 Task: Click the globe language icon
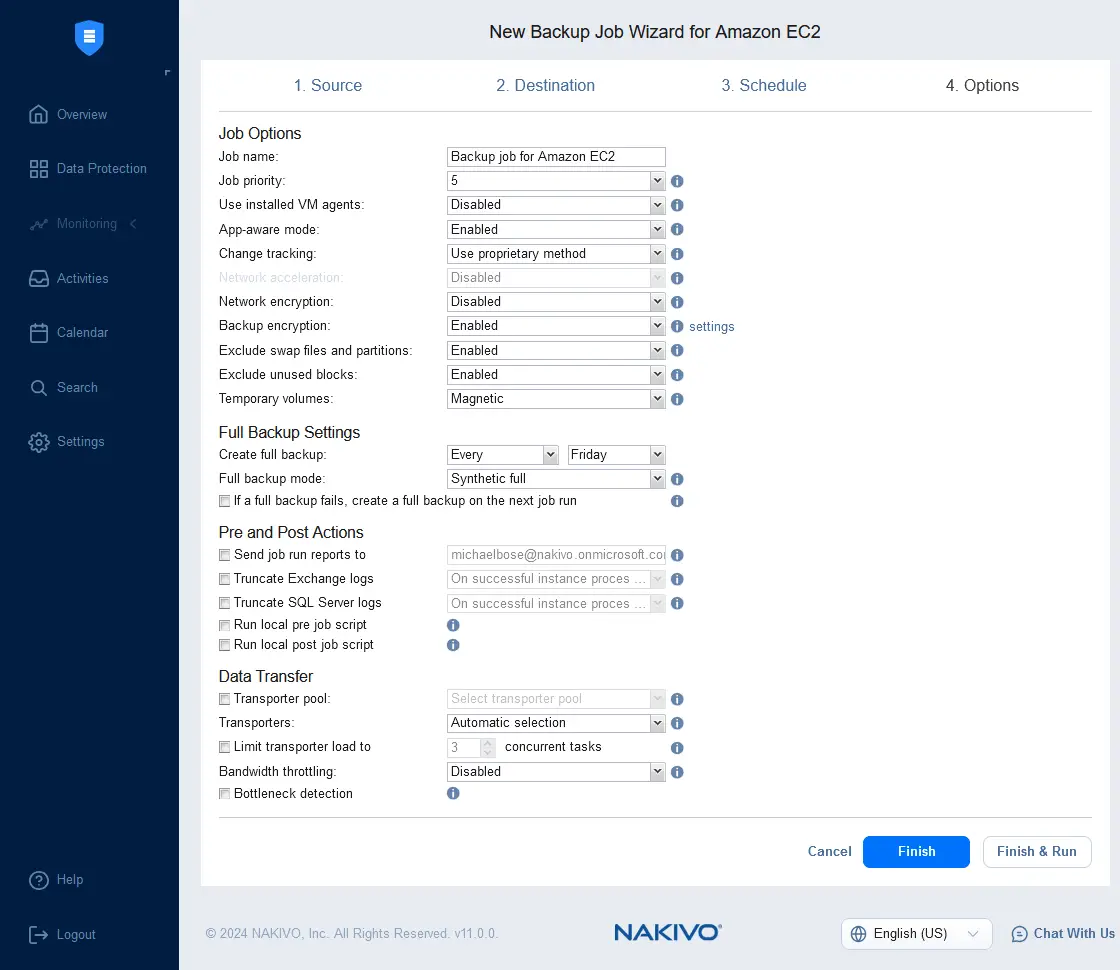(859, 934)
